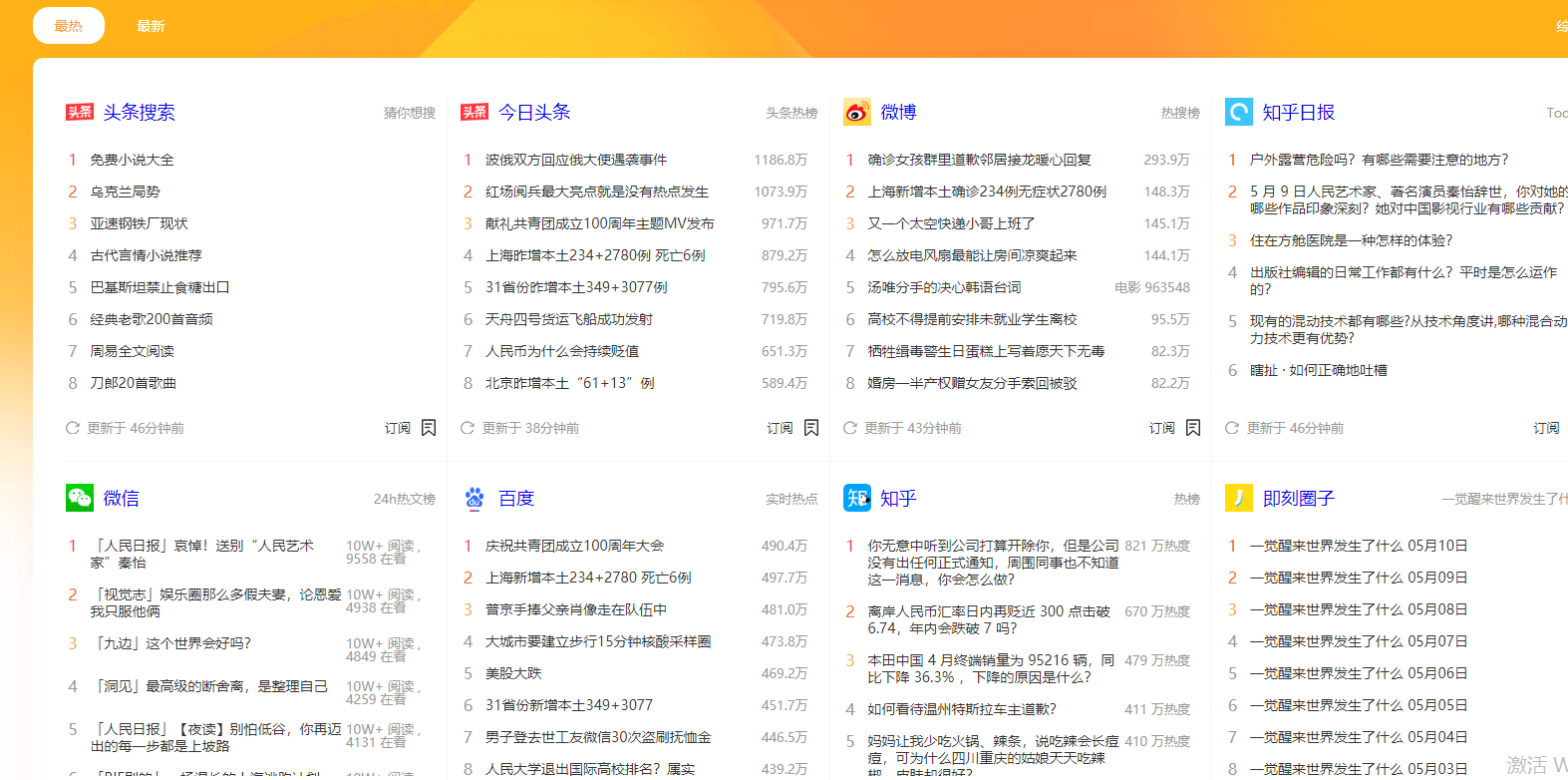Open the 知乎日报 title link
1568x780 pixels.
pos(1298,112)
